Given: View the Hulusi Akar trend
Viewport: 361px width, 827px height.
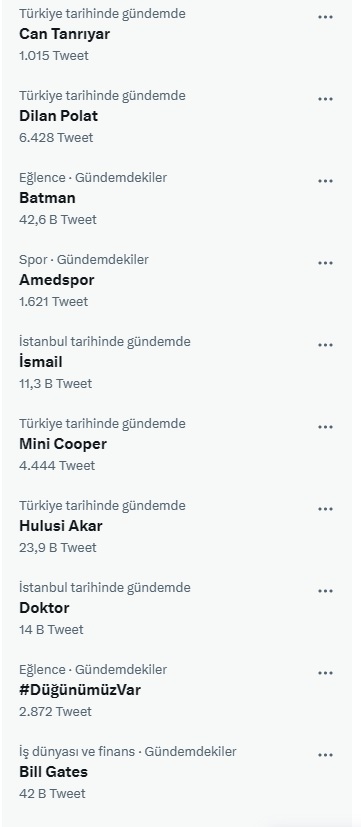Looking at the screenshot, I should click(61, 526).
